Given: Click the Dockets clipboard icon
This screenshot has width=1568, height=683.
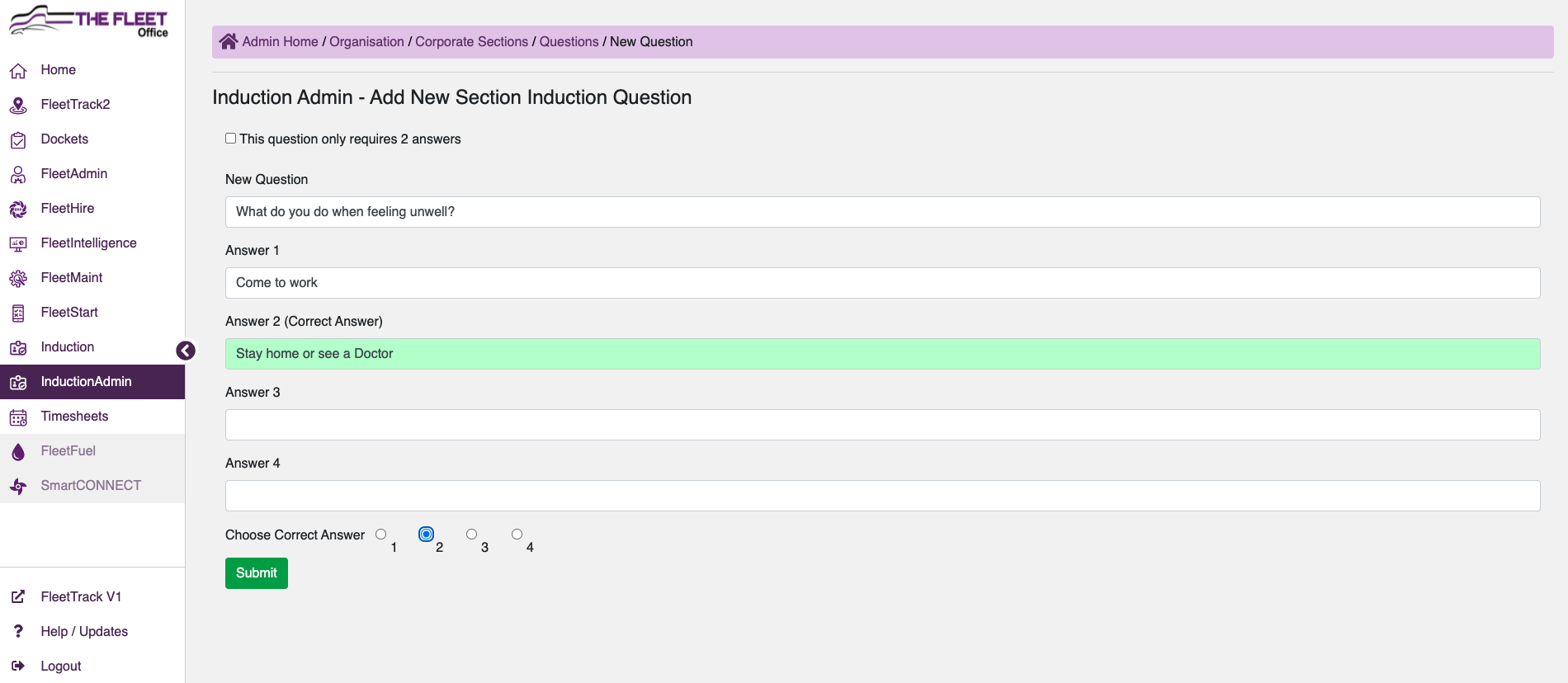Looking at the screenshot, I should (18, 140).
